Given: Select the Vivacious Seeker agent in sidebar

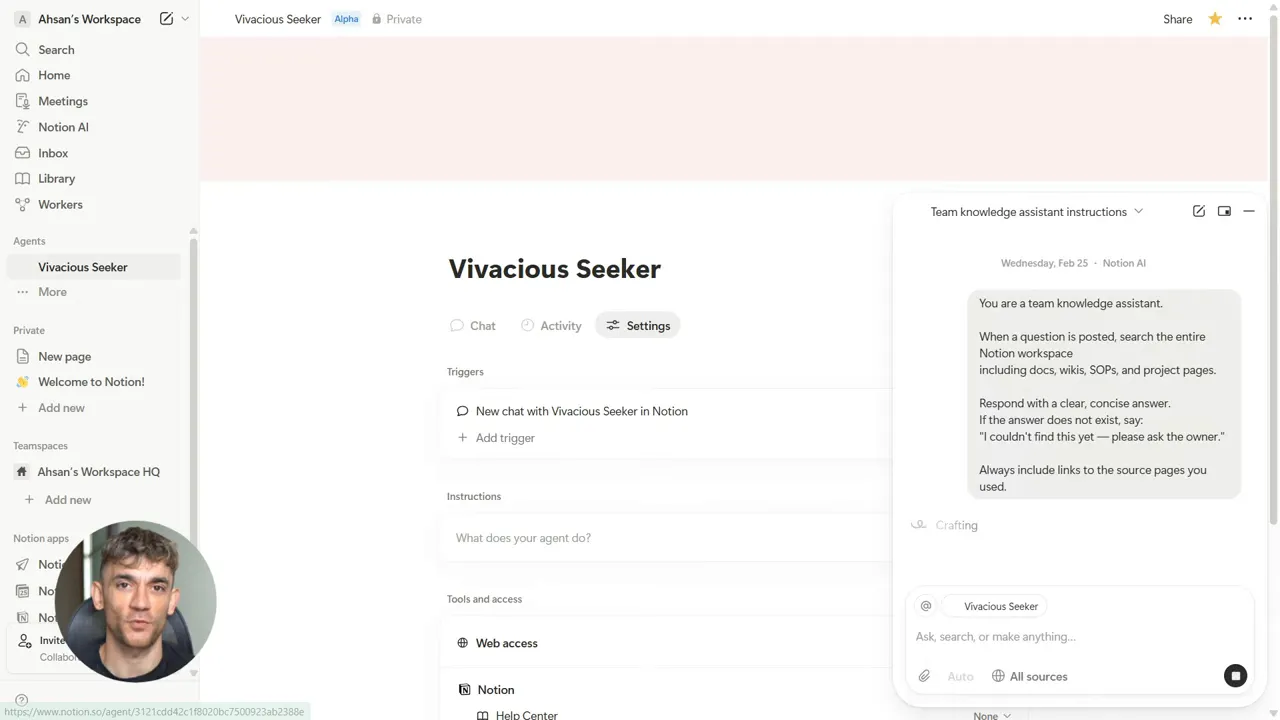Looking at the screenshot, I should pyautogui.click(x=94, y=267).
